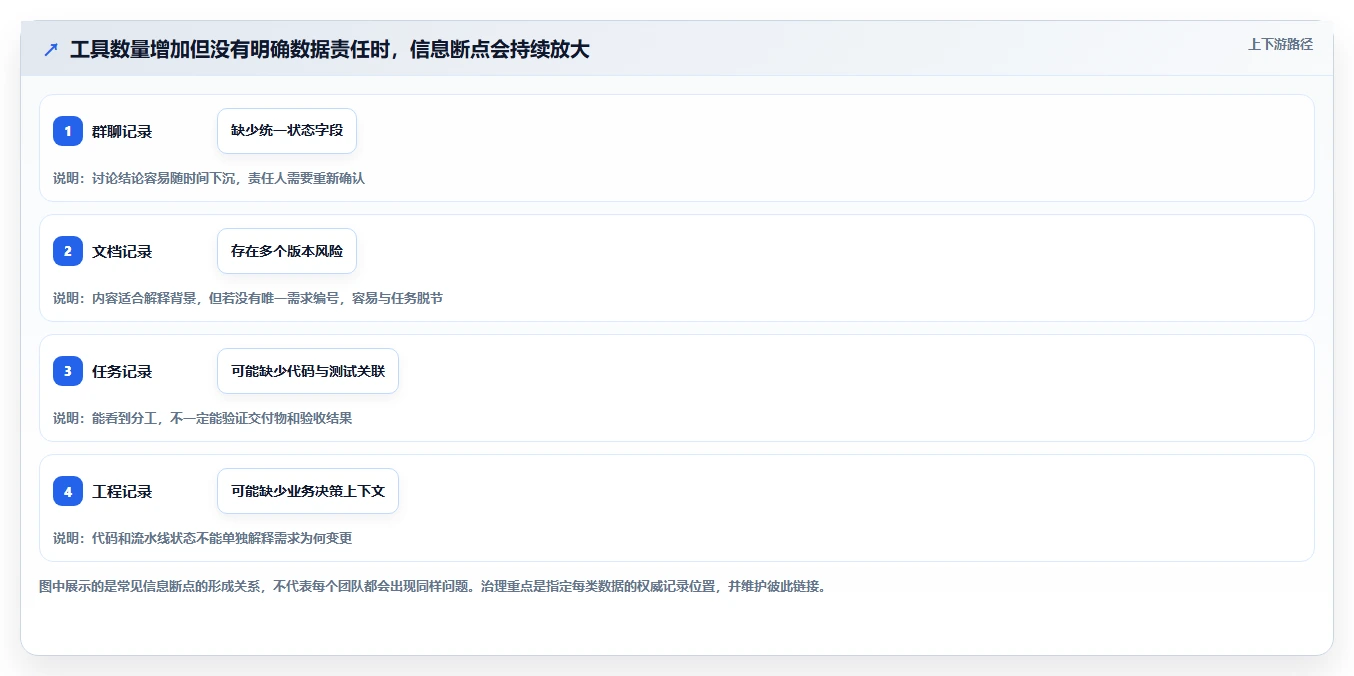This screenshot has height=676, width=1354.
Task: Select the 任务记录 label
Action: tap(122, 372)
